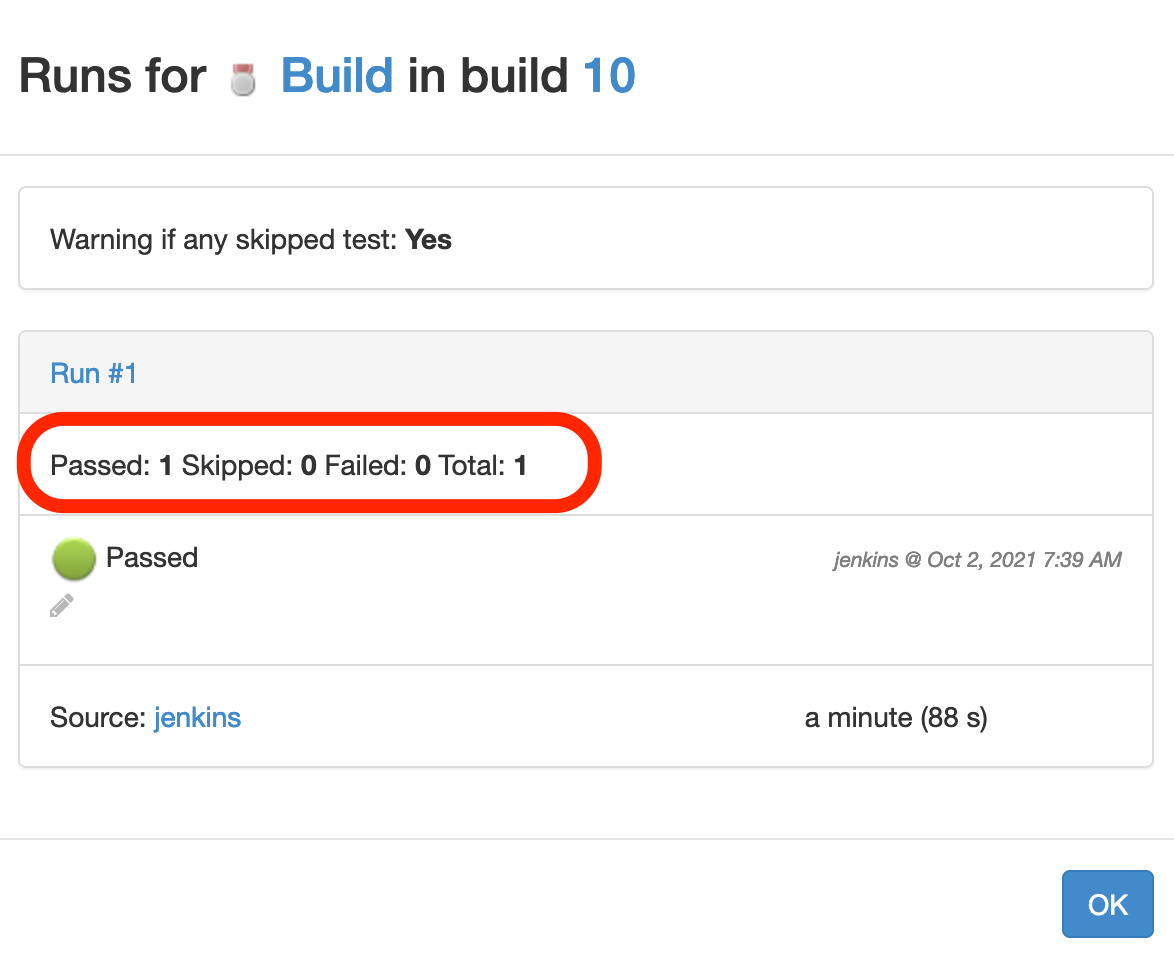Click the pencil edit icon
1174x962 pixels.
pyautogui.click(x=62, y=605)
